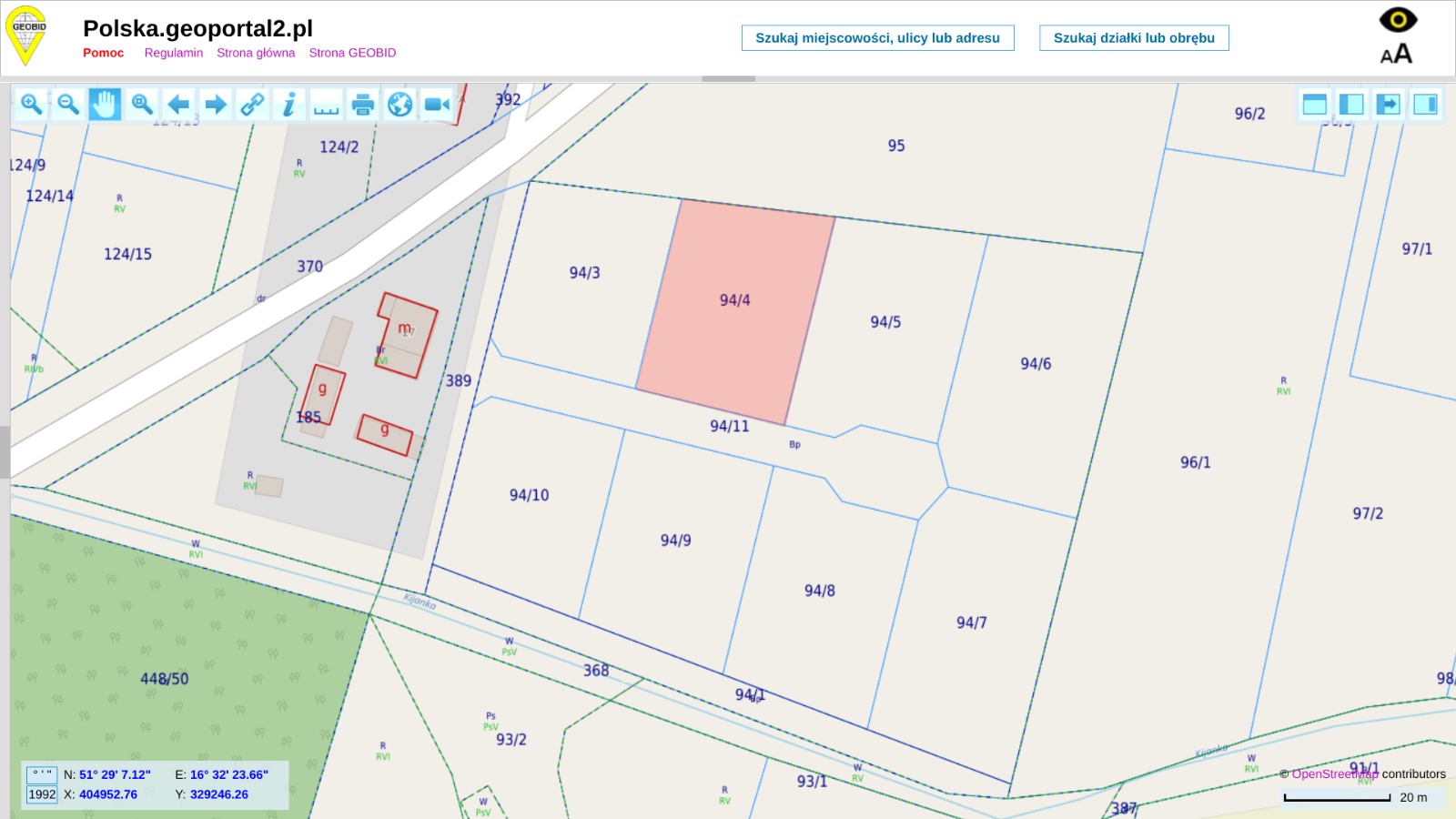Click the zoom out magnifier tool

(x=68, y=105)
